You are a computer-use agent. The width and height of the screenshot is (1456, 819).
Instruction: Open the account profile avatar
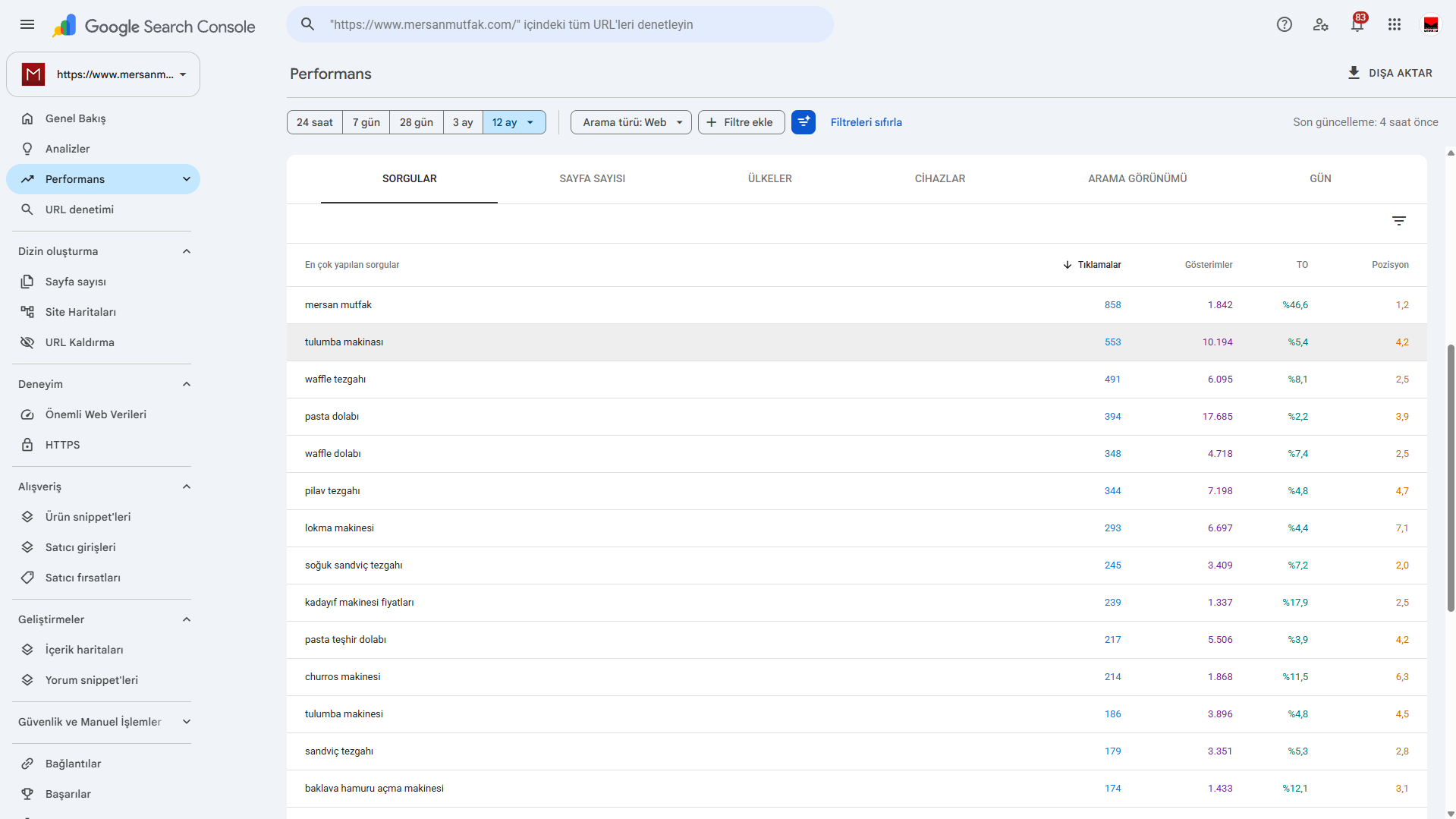[x=1431, y=24]
